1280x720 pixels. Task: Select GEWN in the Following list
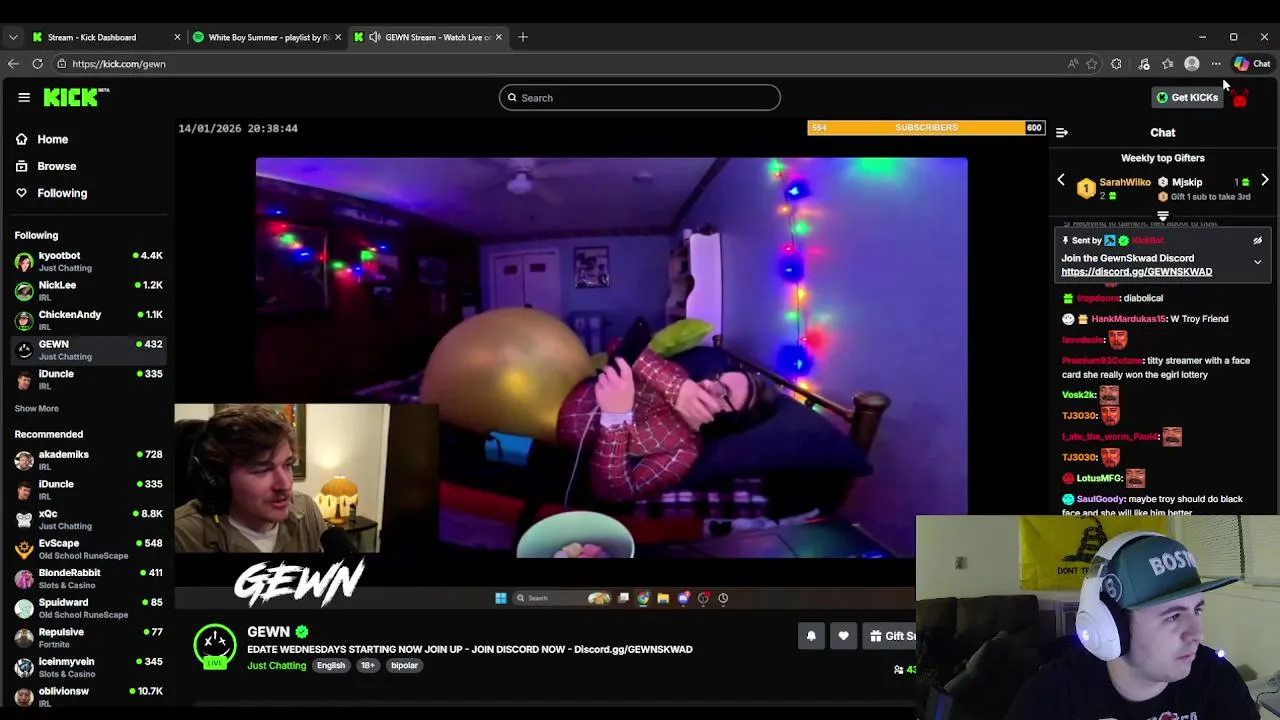(x=88, y=350)
